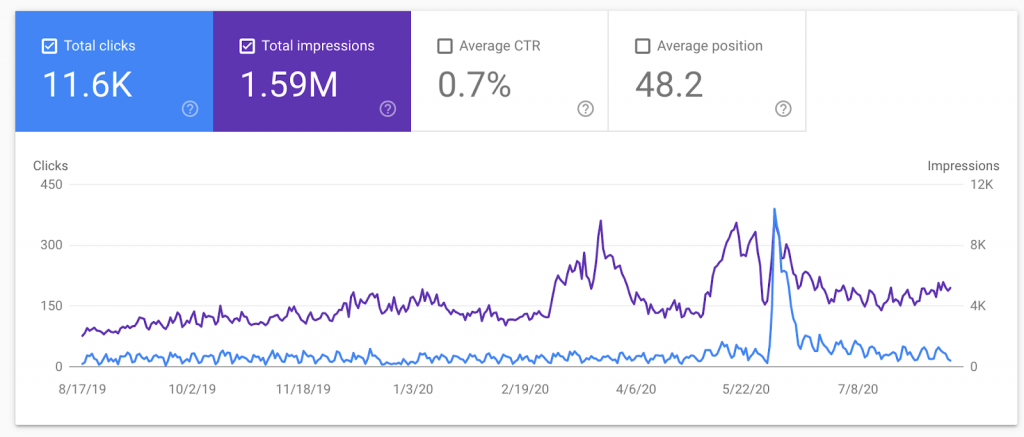Tick the Average position checkbox

point(643,46)
